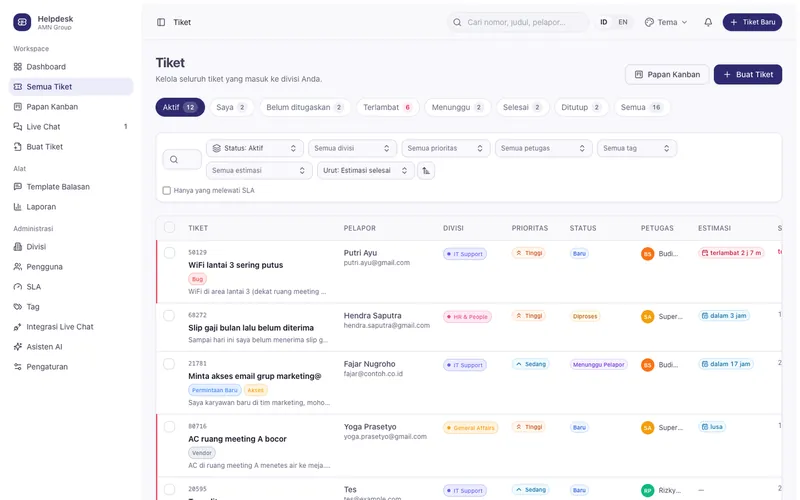Open the Semua petugas dropdown

point(543,148)
